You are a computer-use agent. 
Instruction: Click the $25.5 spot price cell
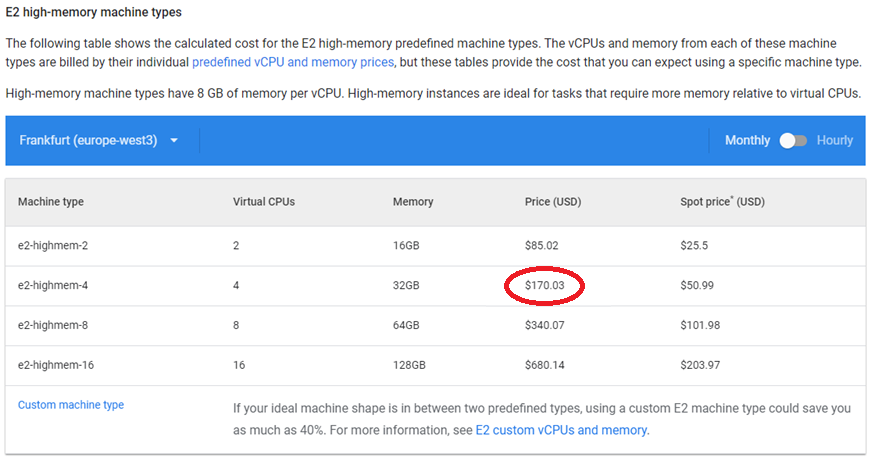pos(694,245)
